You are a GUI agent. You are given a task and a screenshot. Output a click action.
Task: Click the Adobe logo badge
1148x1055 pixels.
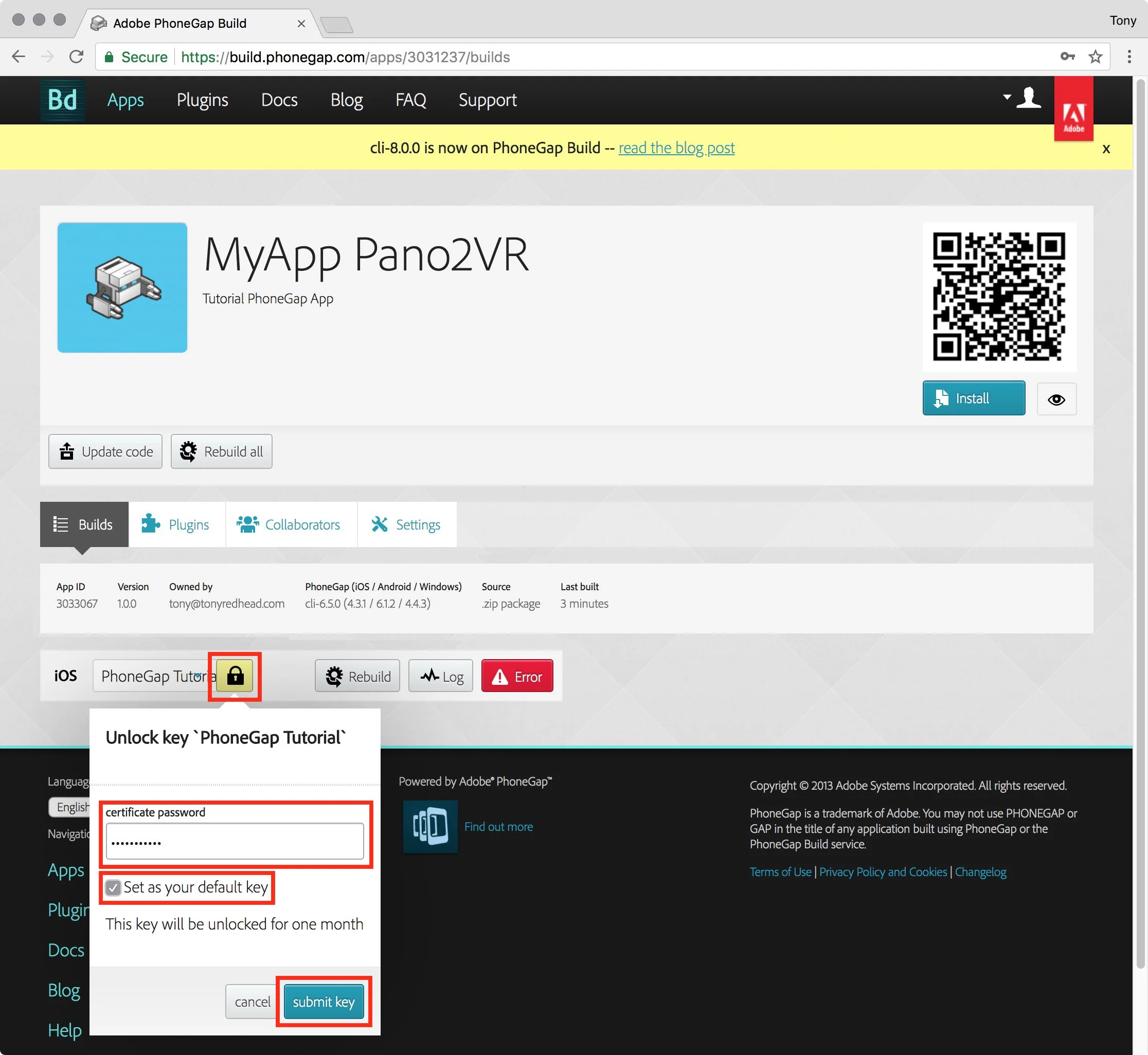click(x=1073, y=109)
